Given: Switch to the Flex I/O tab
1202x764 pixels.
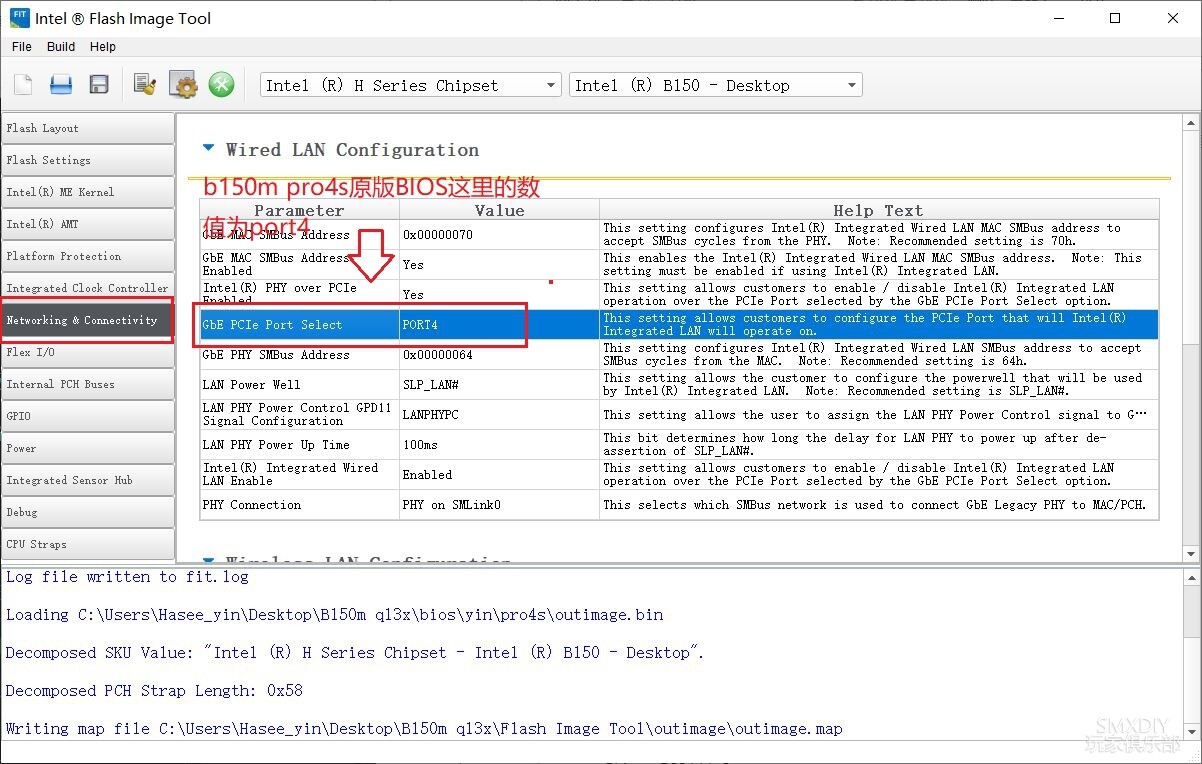Looking at the screenshot, I should [87, 352].
